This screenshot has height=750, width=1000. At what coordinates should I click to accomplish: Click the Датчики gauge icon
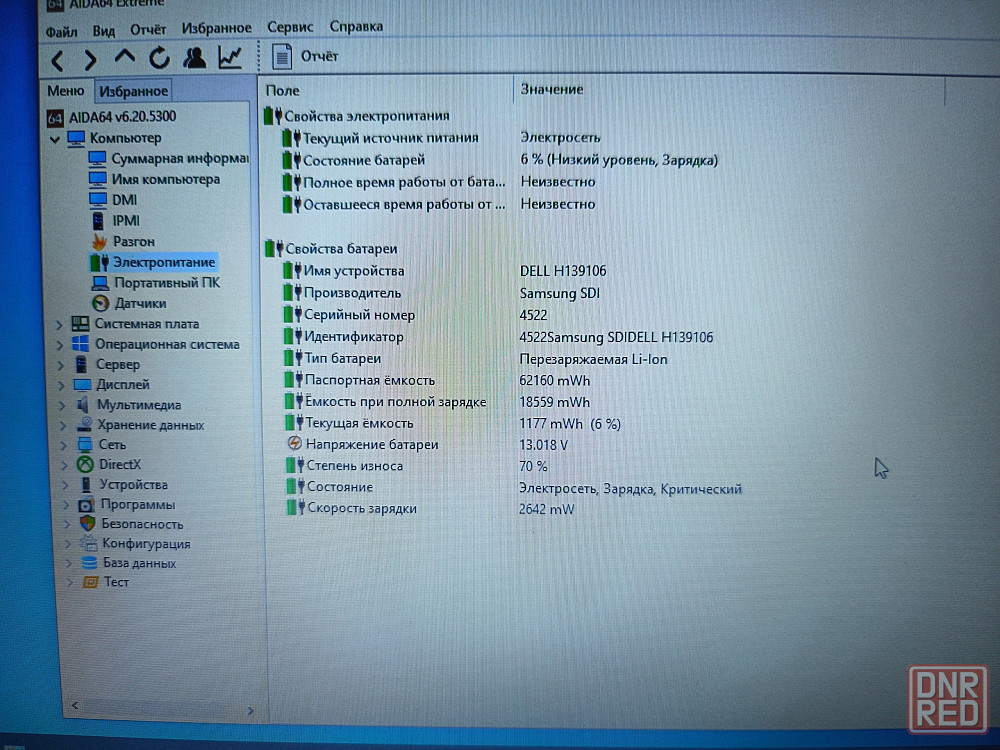tap(101, 304)
